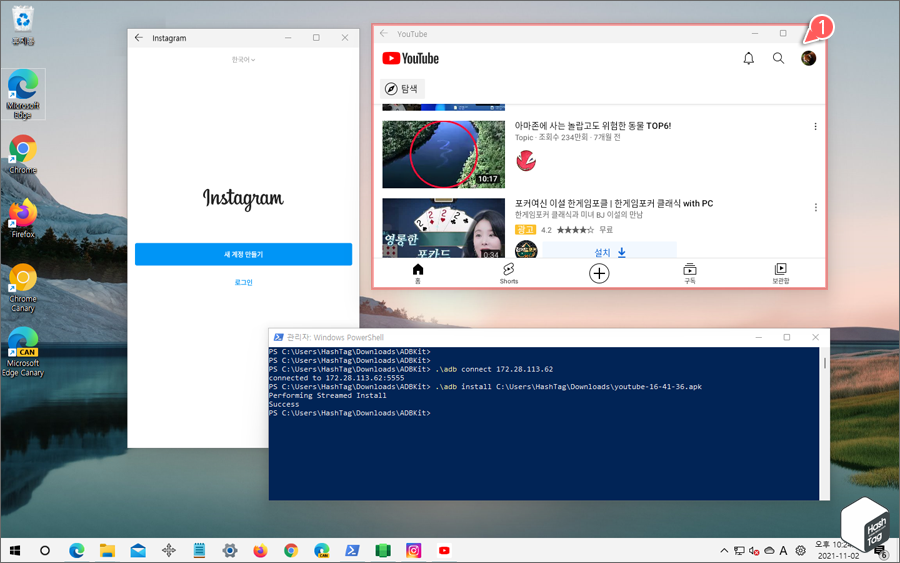
Task: Click the 설치 install button on the ad
Action: coord(610,251)
